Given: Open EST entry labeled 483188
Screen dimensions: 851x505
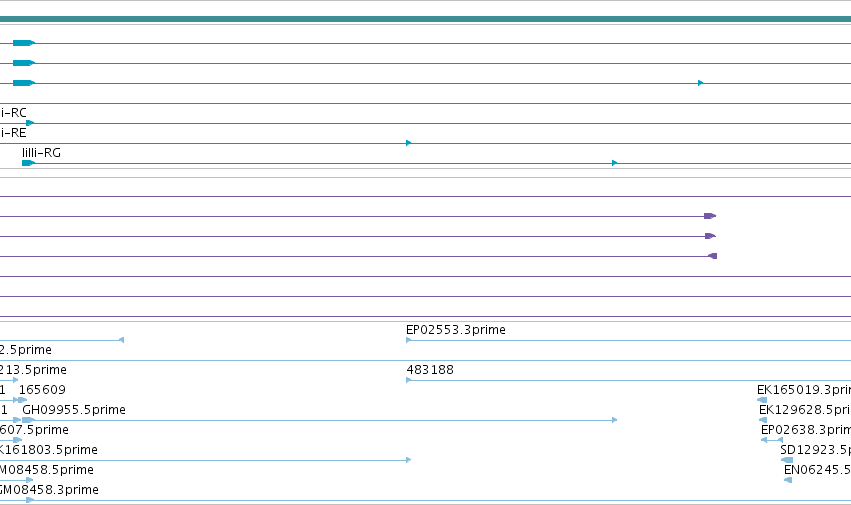Looking at the screenshot, I should pyautogui.click(x=430, y=370).
